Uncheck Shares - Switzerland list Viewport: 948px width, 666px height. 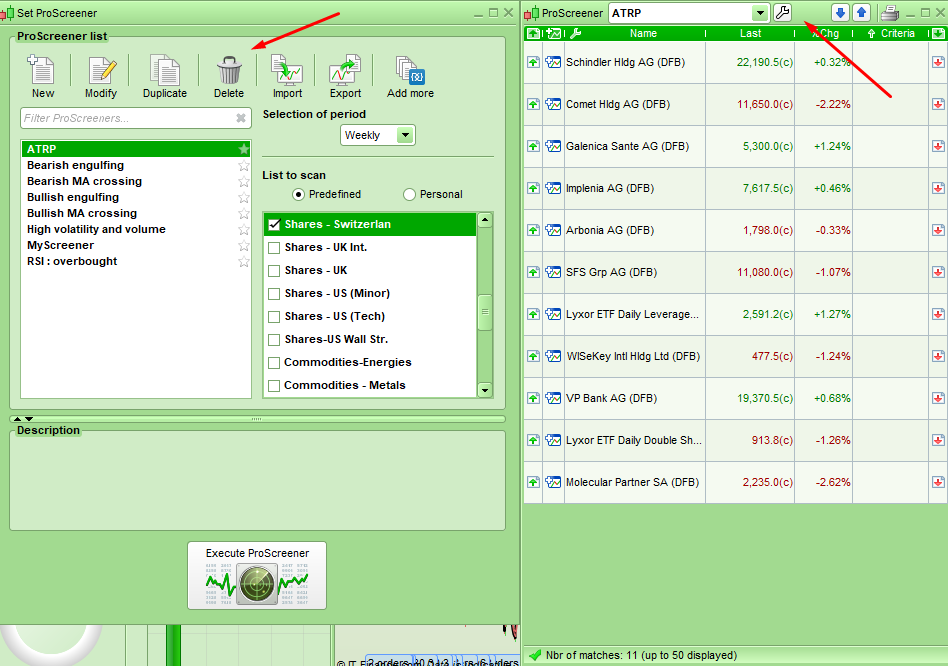(274, 224)
